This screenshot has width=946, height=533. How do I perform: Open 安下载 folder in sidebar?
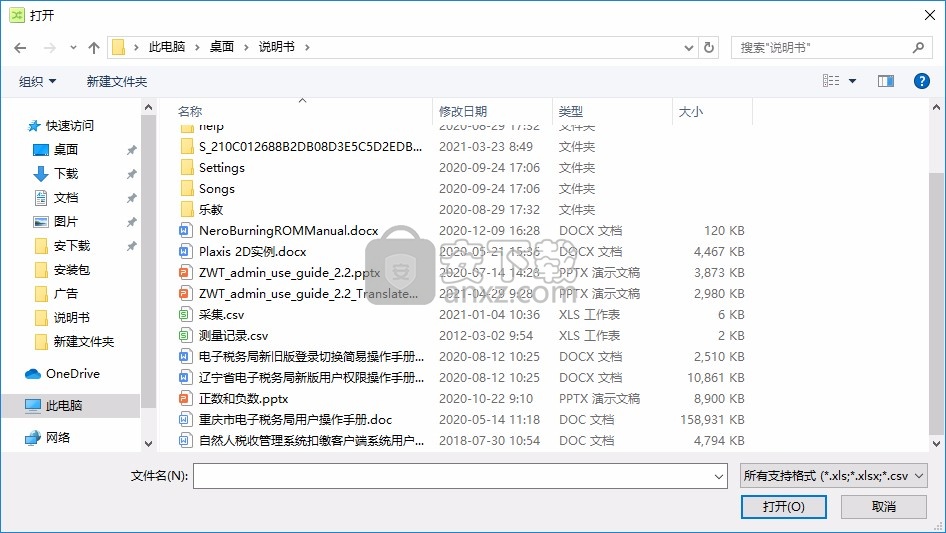(x=72, y=246)
